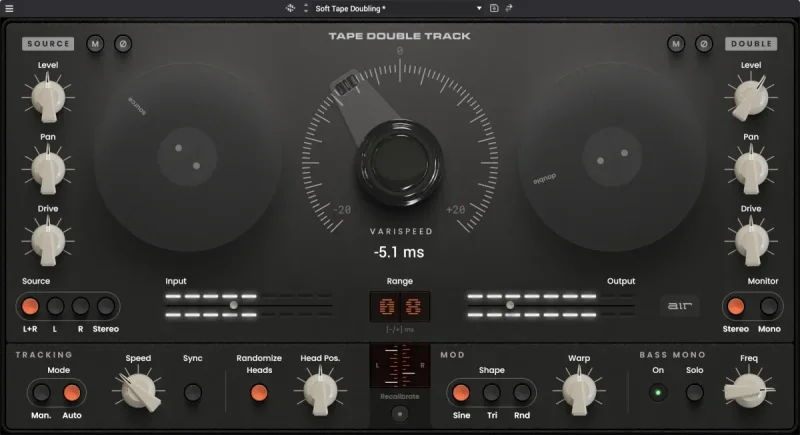Click the preset dropdown arrow
Image resolution: width=800 pixels, height=435 pixels.
[x=479, y=8]
